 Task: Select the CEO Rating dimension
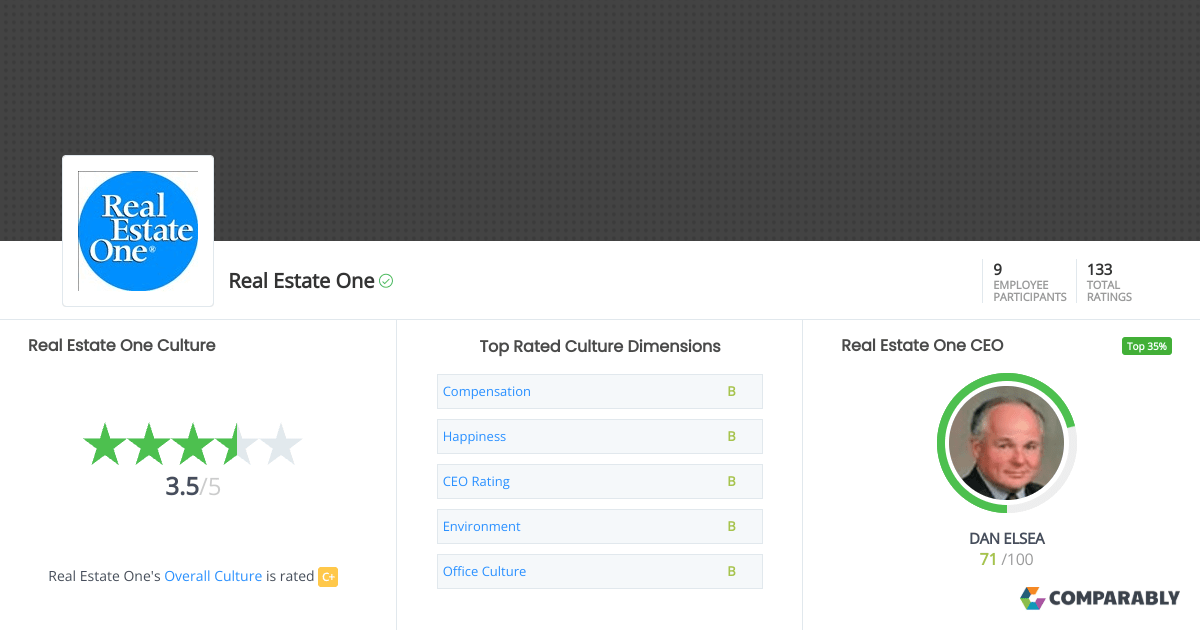(477, 481)
